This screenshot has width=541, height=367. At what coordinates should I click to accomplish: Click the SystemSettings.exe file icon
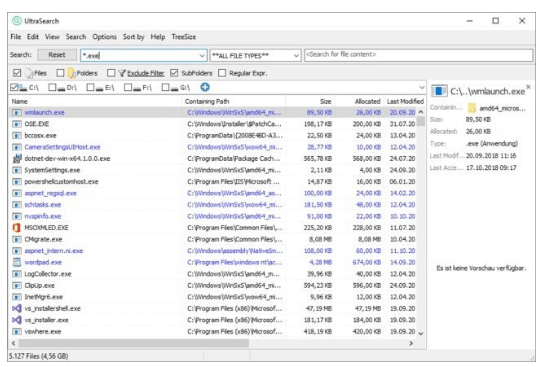[x=17, y=170]
